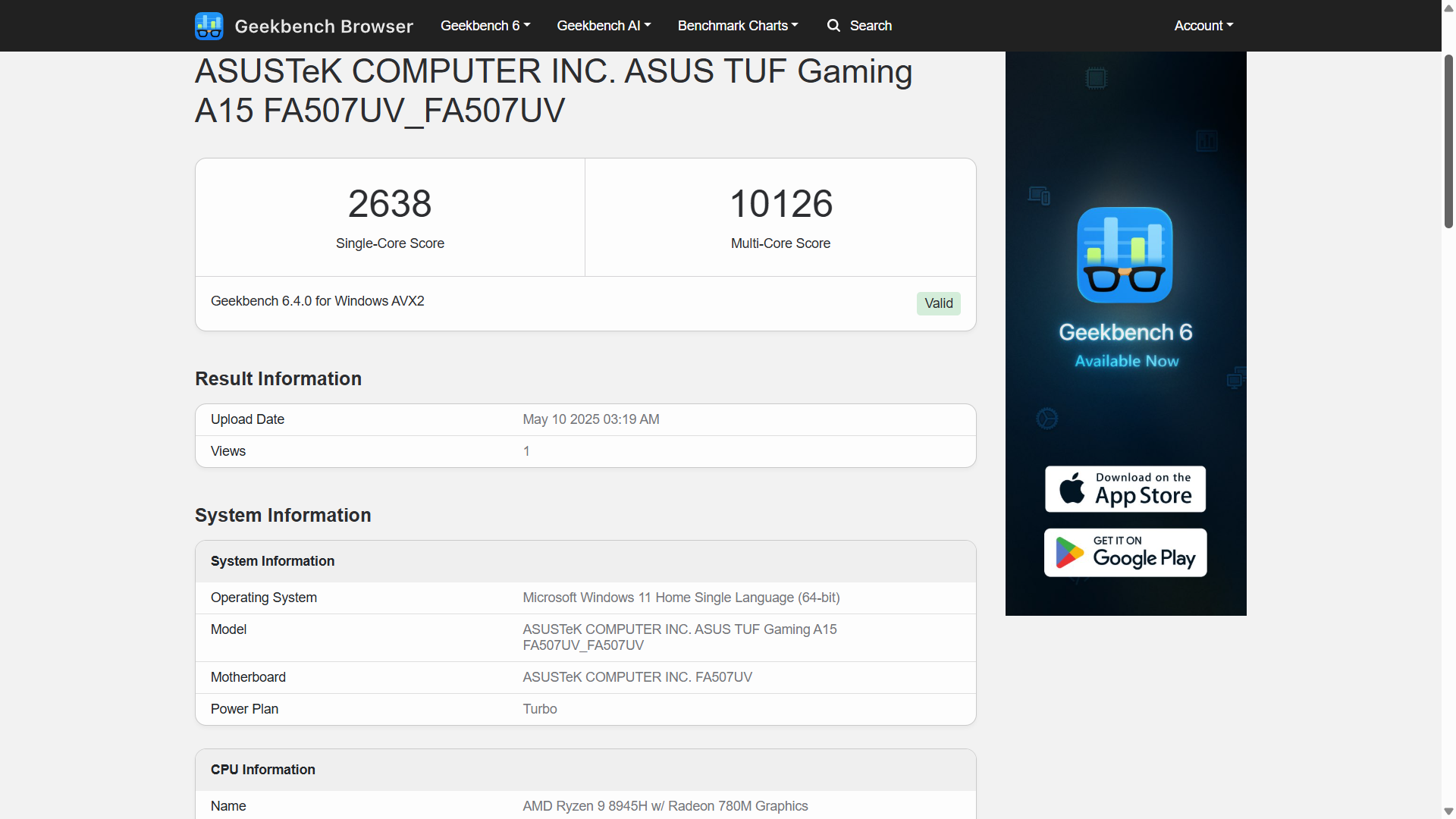Viewport: 1456px width, 819px height.
Task: Click the Valid status badge
Action: pyautogui.click(x=938, y=303)
